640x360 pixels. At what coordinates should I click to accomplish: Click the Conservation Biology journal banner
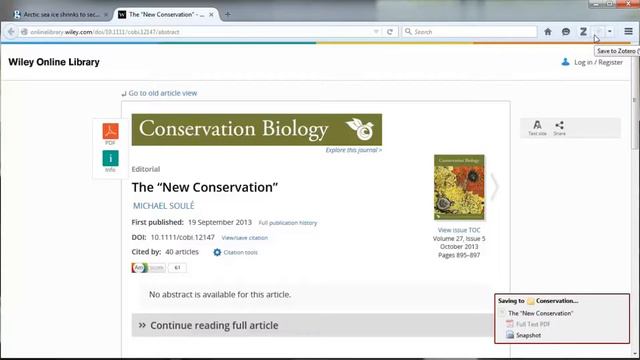(257, 129)
